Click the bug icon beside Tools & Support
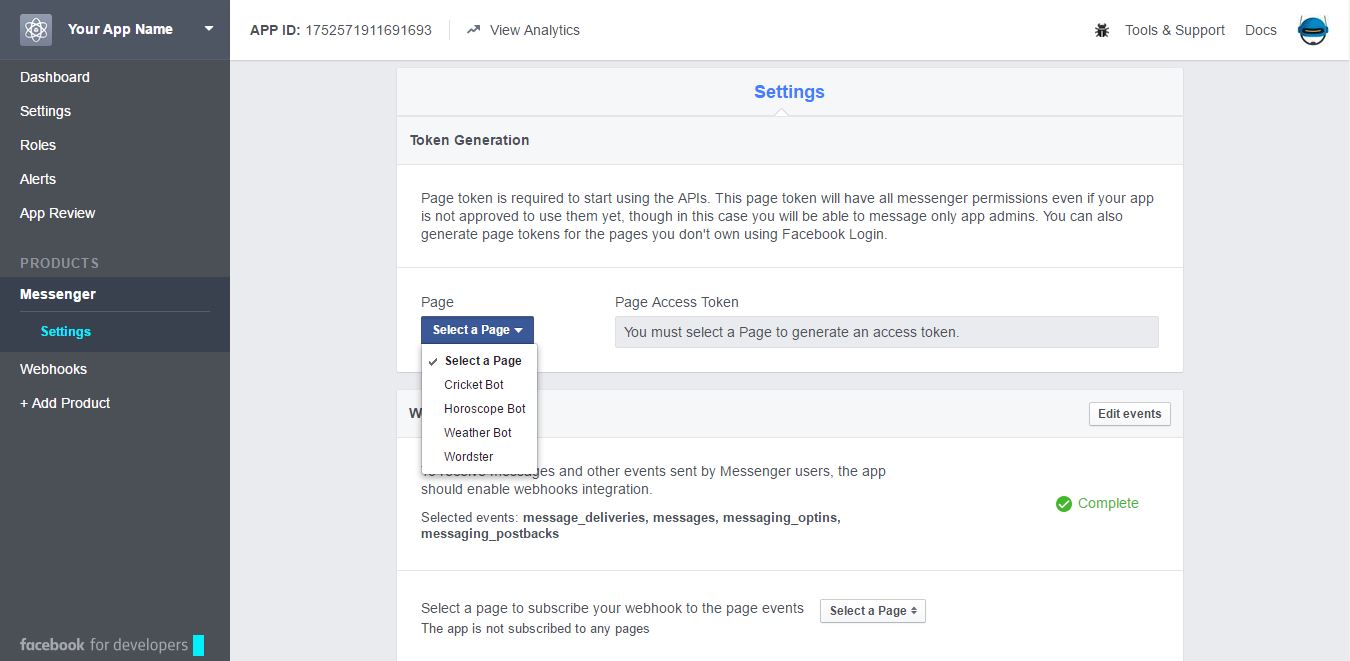Screen dimensions: 1350x661 tap(1102, 30)
